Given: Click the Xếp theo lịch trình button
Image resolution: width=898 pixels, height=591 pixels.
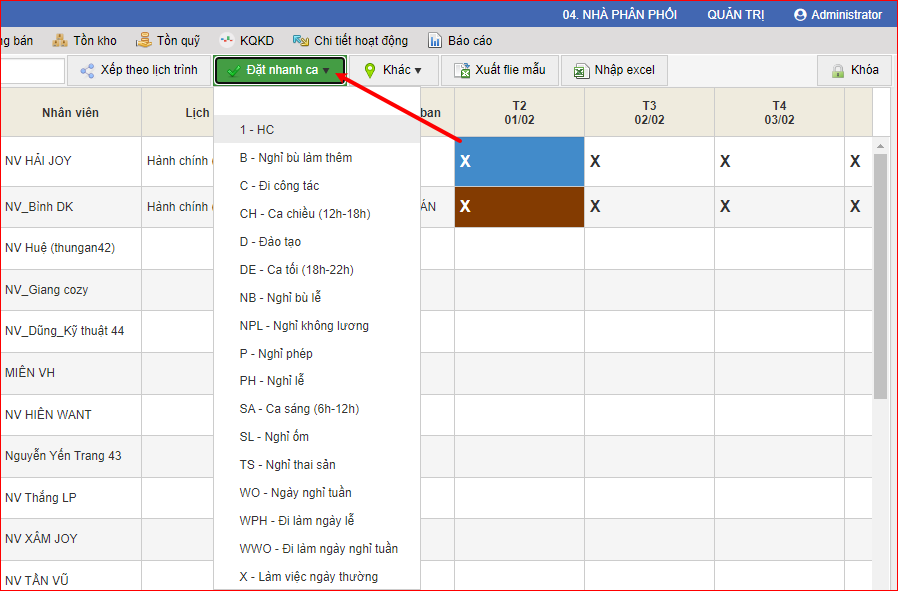Looking at the screenshot, I should tap(139, 70).
